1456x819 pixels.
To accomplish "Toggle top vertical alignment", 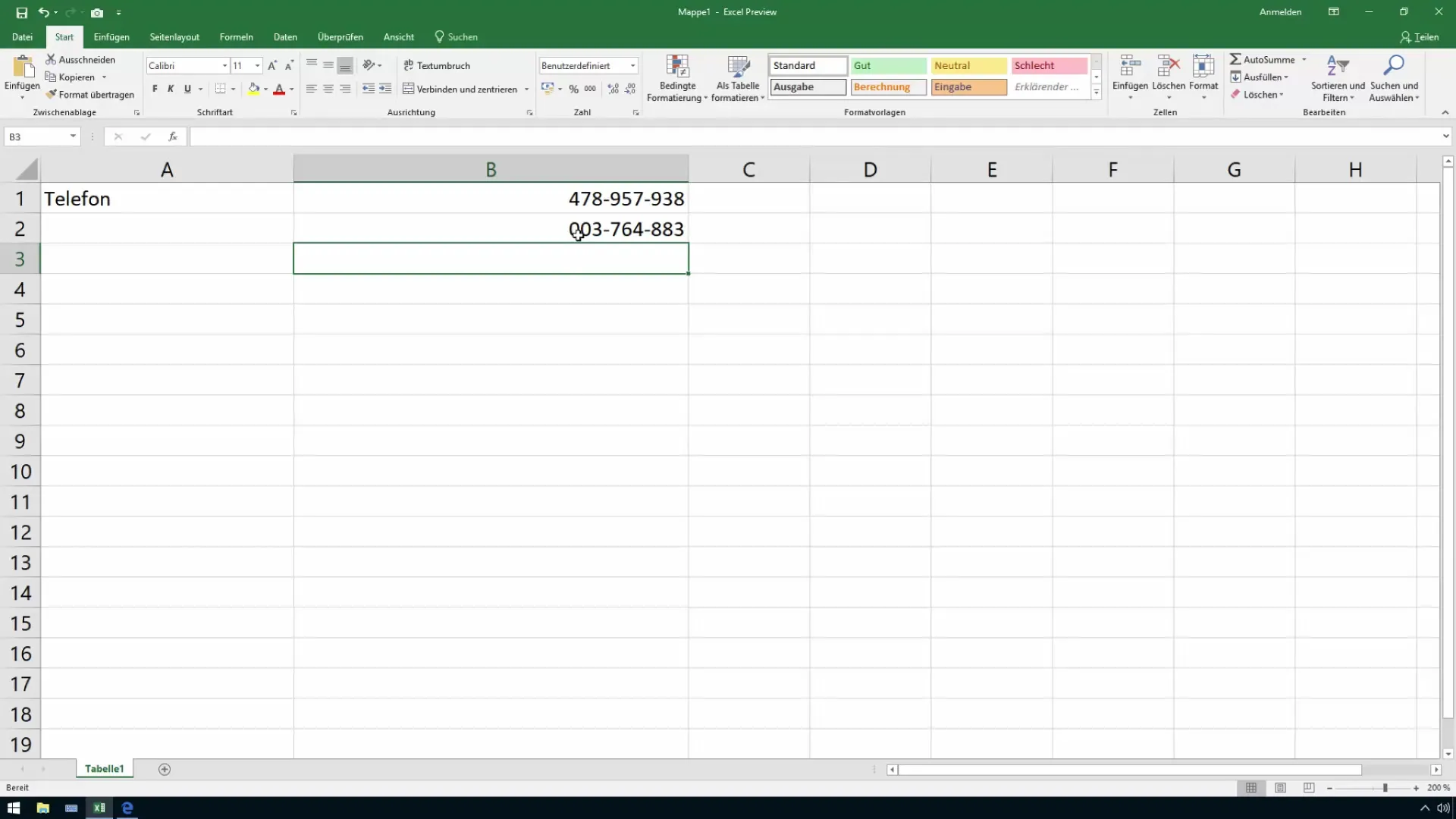I will click(x=312, y=65).
